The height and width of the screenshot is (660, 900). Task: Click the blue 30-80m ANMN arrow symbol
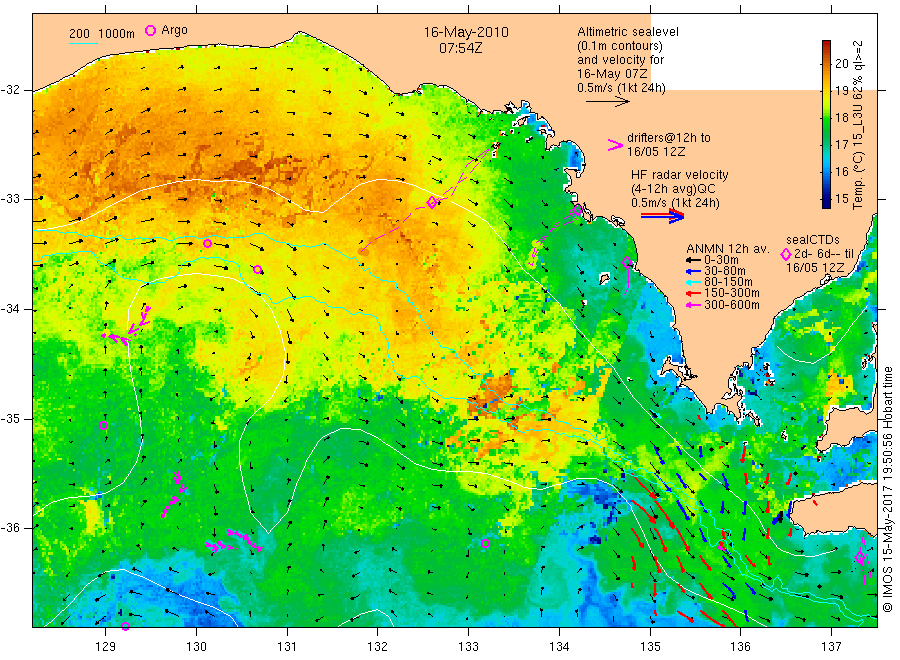pyautogui.click(x=693, y=271)
